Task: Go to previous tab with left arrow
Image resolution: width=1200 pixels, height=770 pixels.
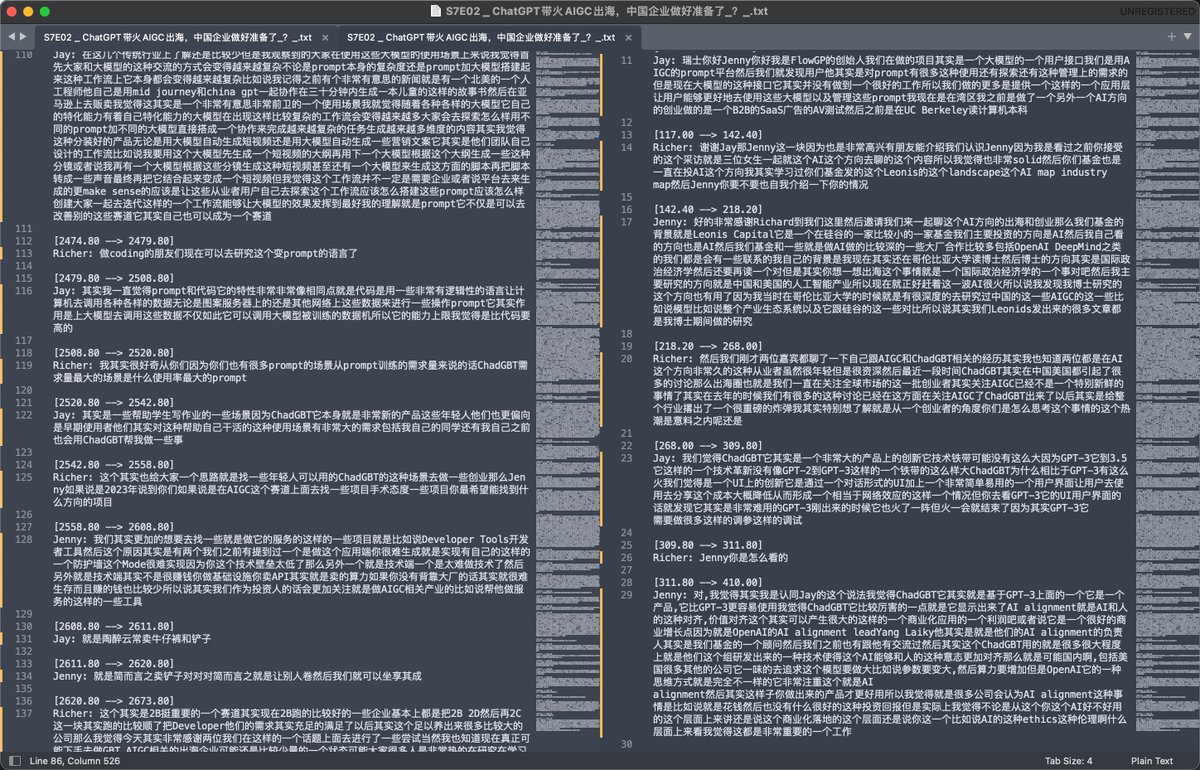Action: coord(11,36)
